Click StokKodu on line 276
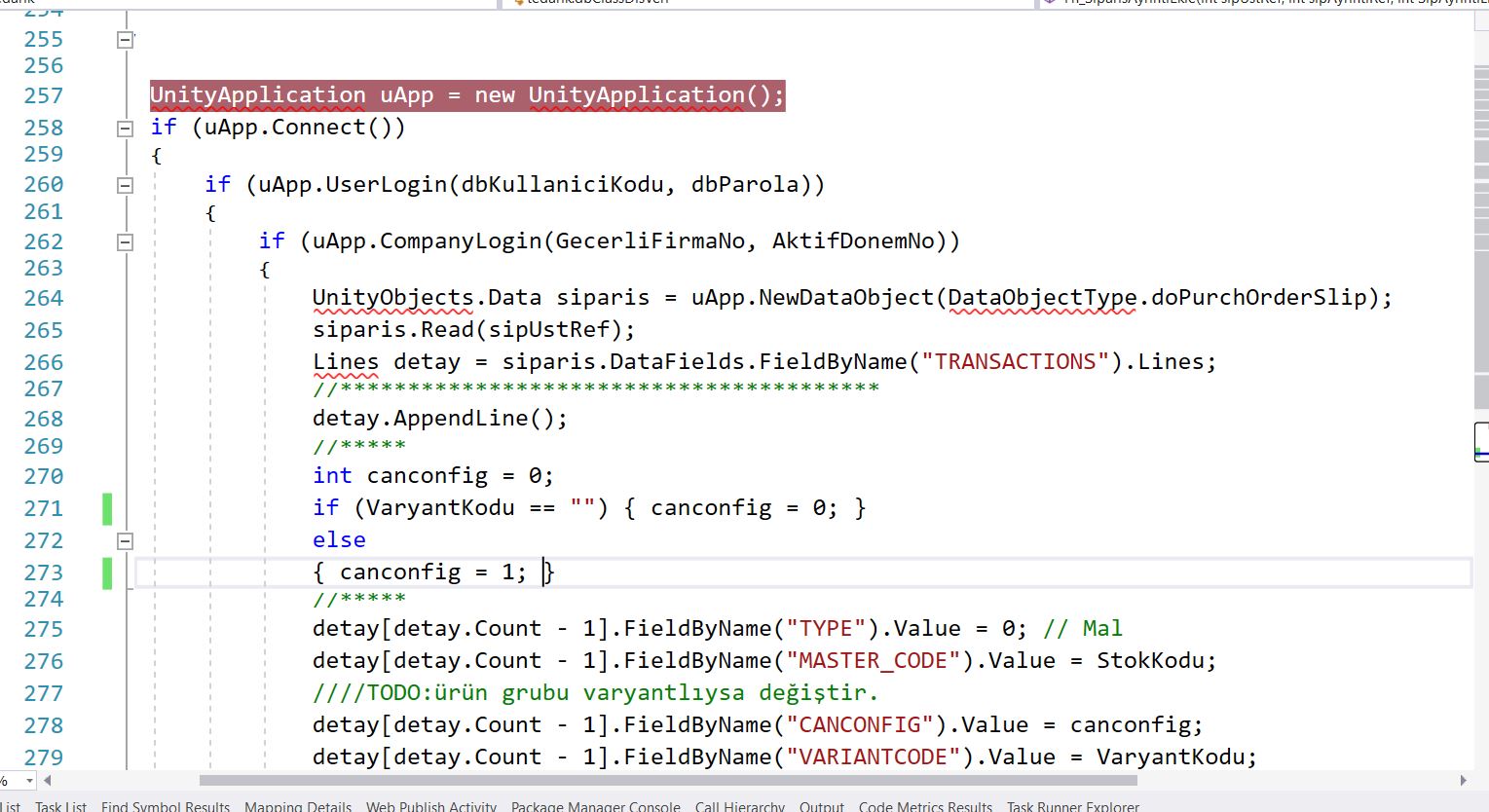The image size is (1489, 812). [1150, 661]
